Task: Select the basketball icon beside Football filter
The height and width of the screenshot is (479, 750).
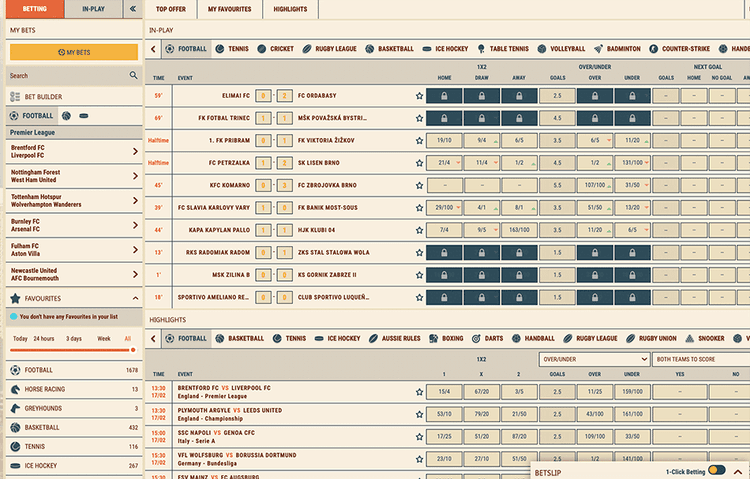Action: coord(66,116)
